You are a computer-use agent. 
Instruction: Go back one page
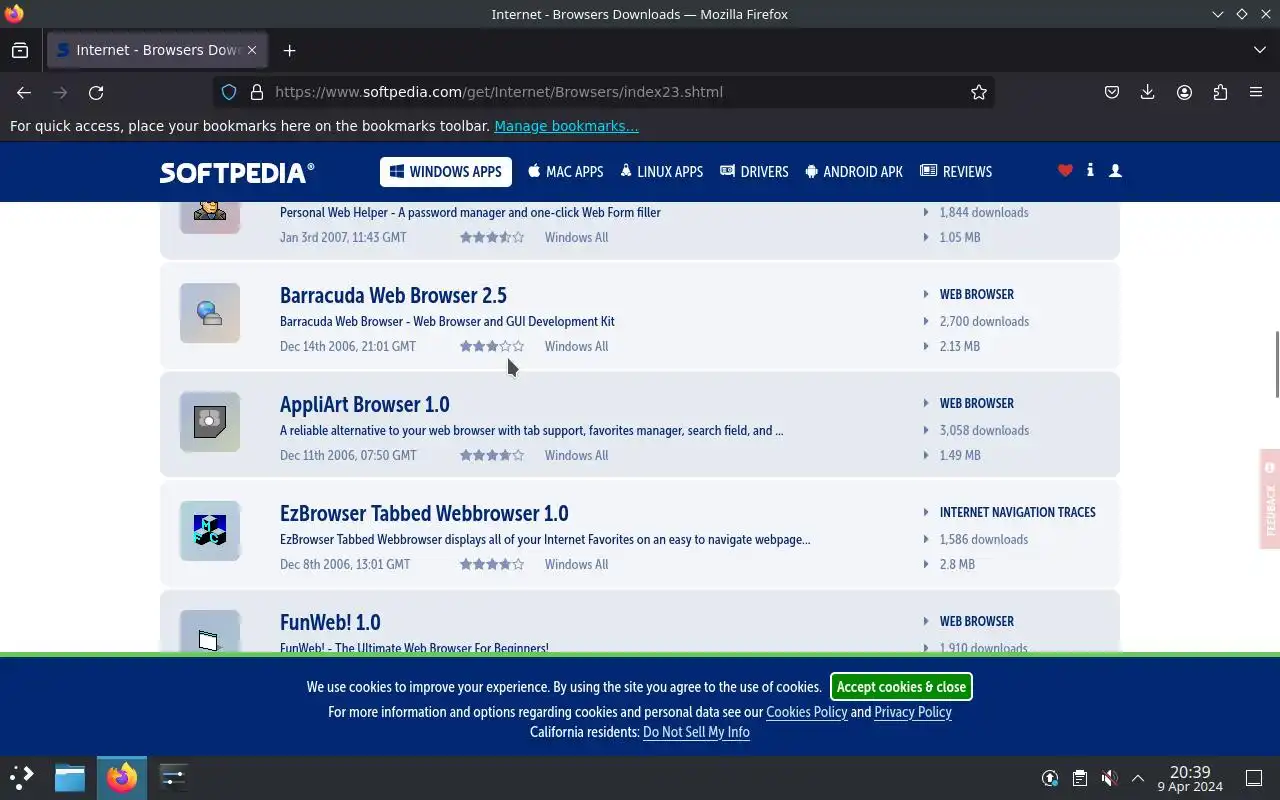coord(24,92)
